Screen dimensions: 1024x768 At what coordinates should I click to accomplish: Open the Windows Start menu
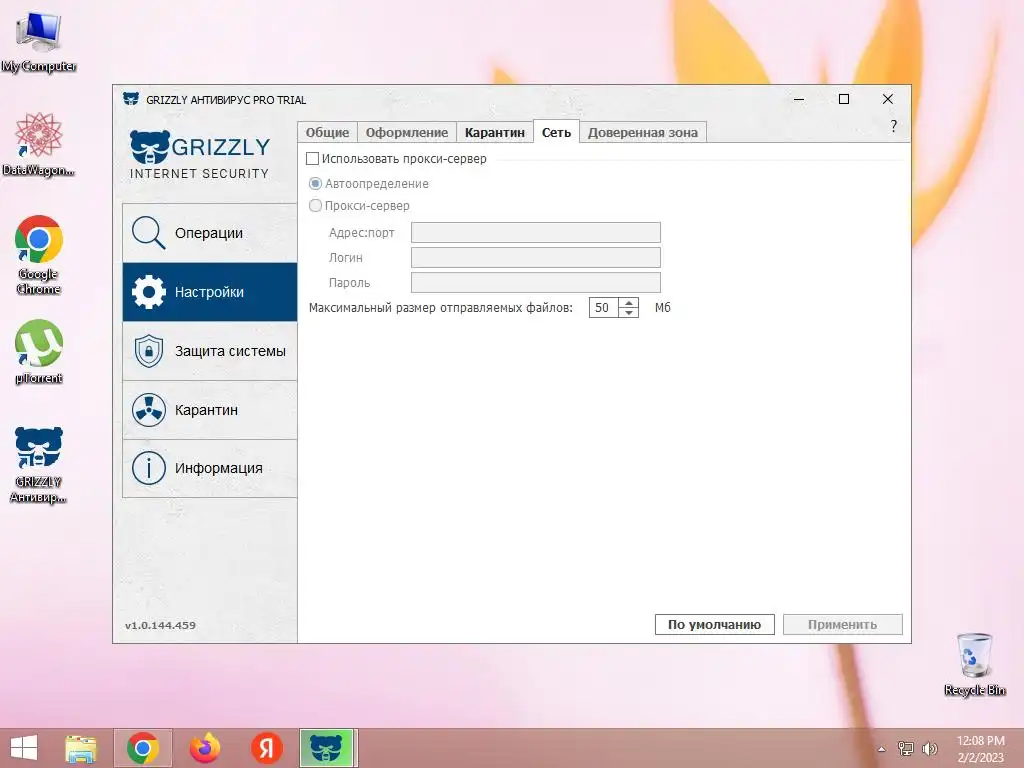pyautogui.click(x=24, y=748)
